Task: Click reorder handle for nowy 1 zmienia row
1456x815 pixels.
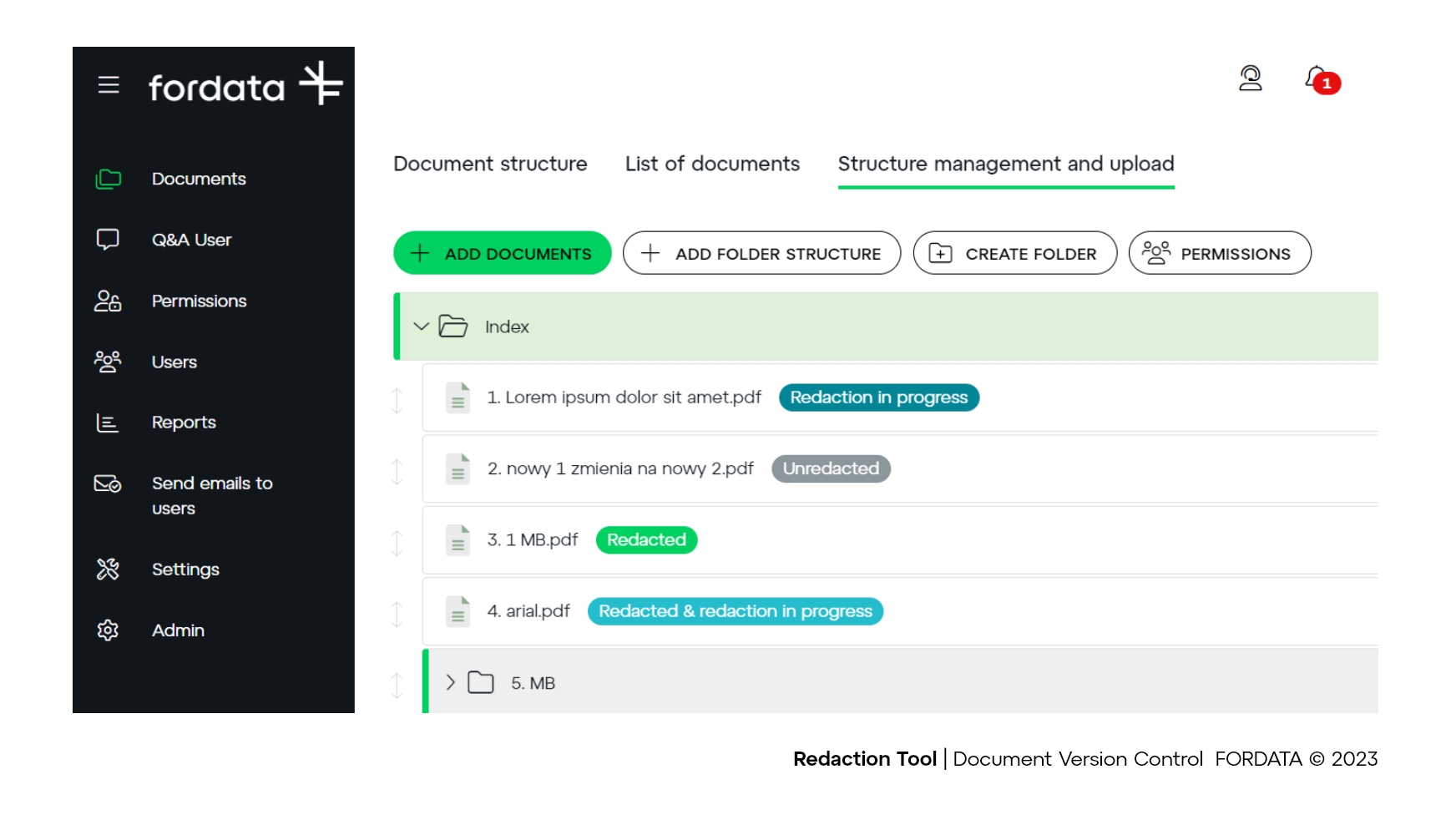Action: [397, 472]
